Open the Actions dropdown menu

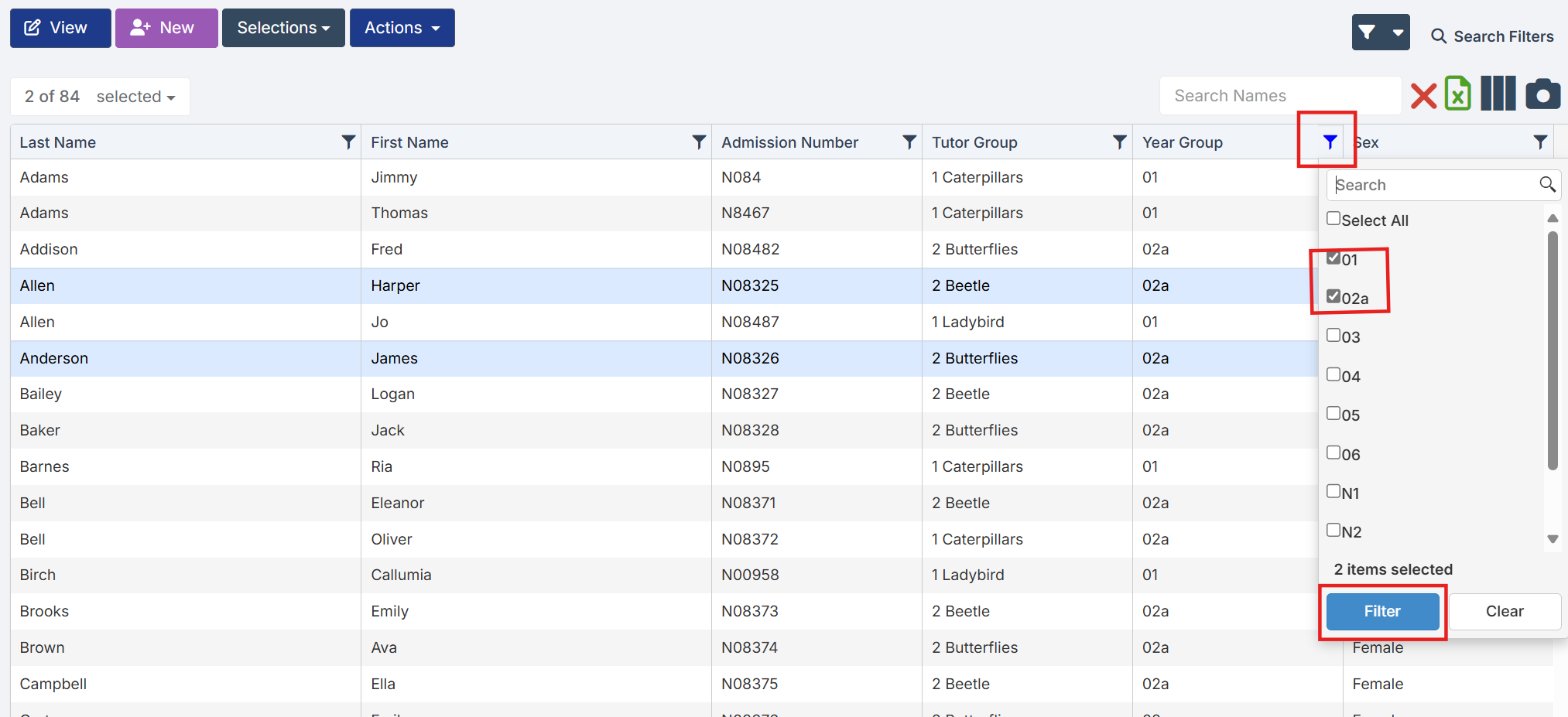point(402,28)
